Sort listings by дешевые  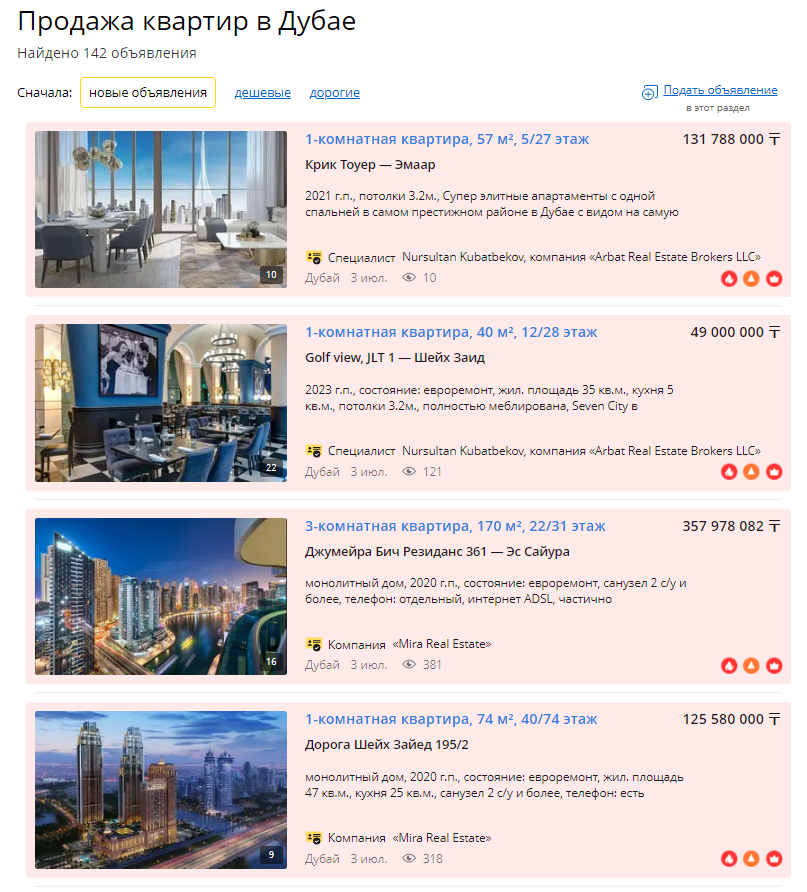(263, 93)
